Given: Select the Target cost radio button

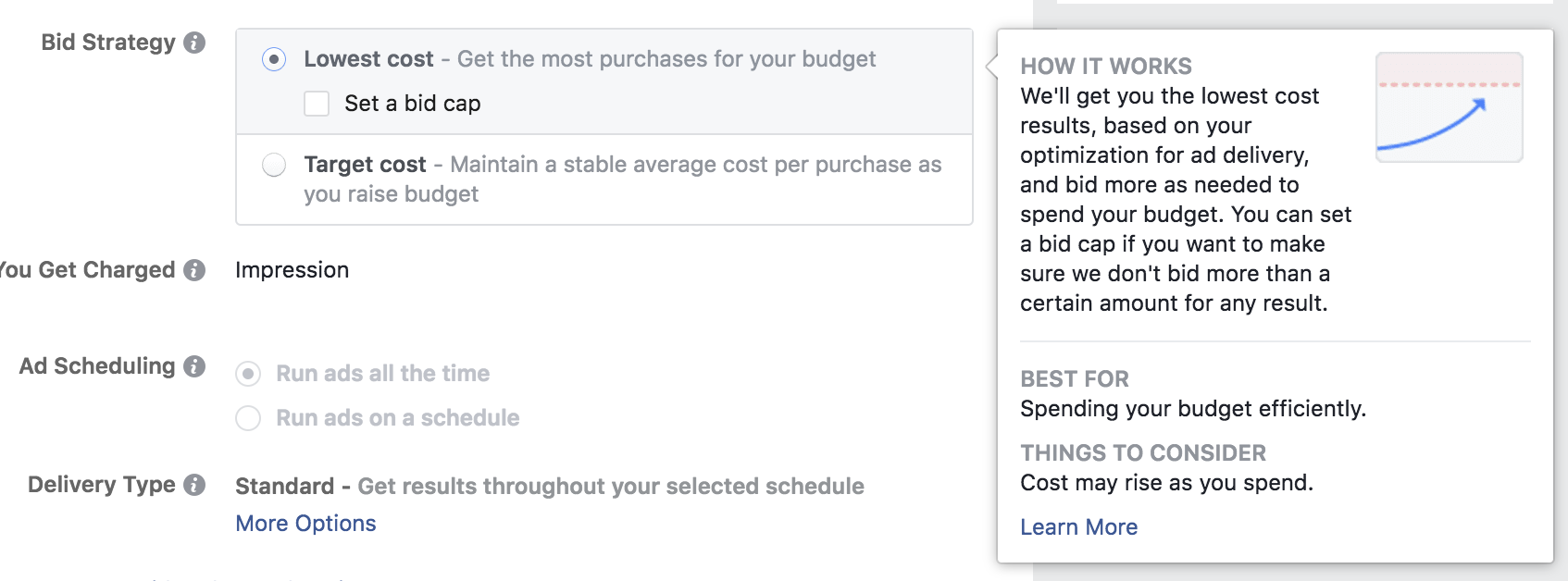Looking at the screenshot, I should tap(274, 165).
